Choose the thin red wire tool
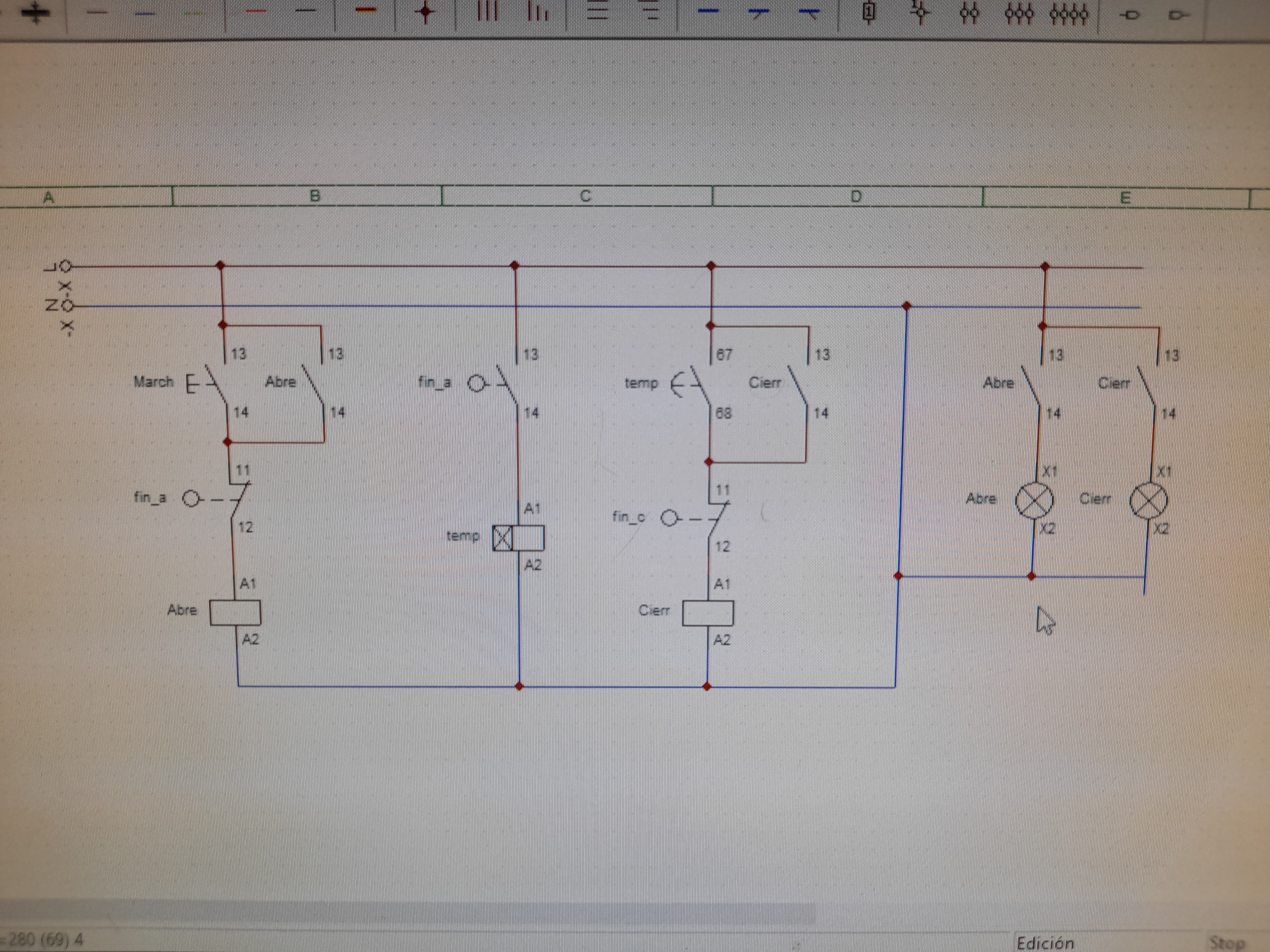Viewport: 1270px width, 952px height. coord(256,11)
